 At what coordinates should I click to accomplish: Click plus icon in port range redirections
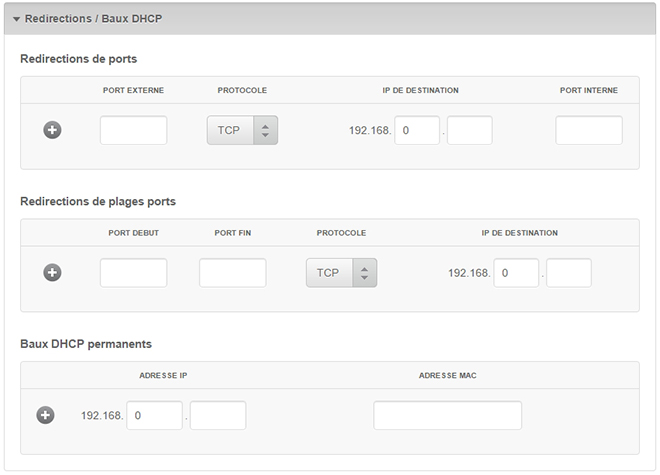coord(53,272)
